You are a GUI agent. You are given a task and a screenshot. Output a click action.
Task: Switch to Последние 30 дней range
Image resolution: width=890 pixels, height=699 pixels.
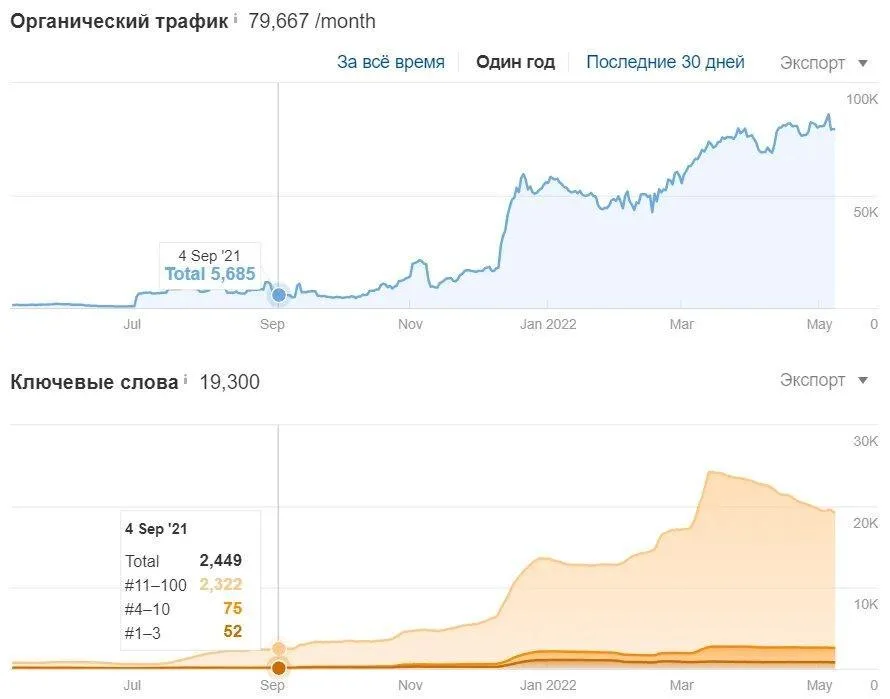(x=665, y=62)
